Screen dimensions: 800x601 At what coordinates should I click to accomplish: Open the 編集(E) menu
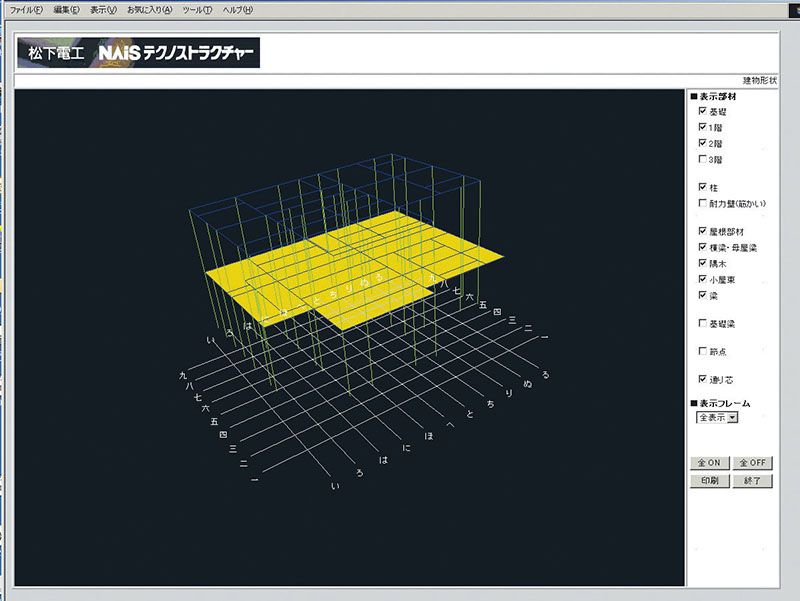point(66,9)
